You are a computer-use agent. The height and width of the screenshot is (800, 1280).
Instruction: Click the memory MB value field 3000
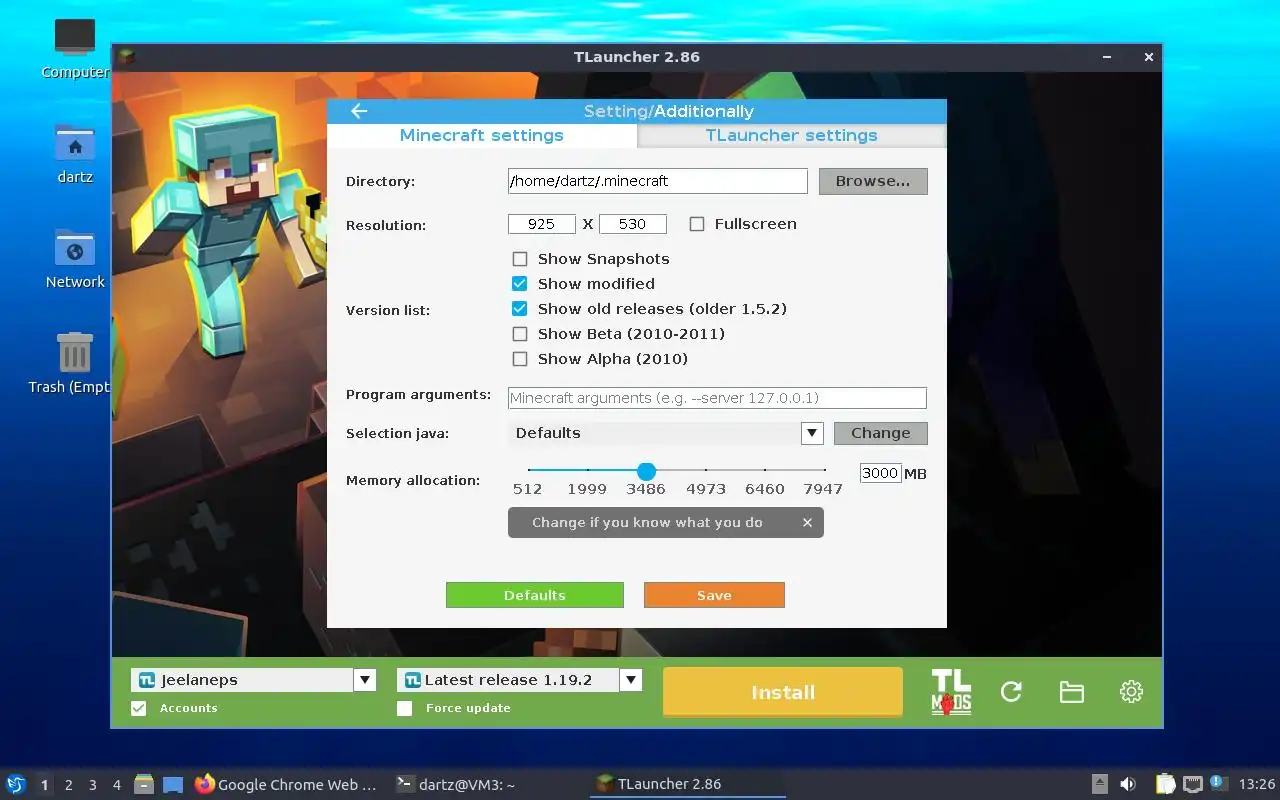[x=881, y=473]
